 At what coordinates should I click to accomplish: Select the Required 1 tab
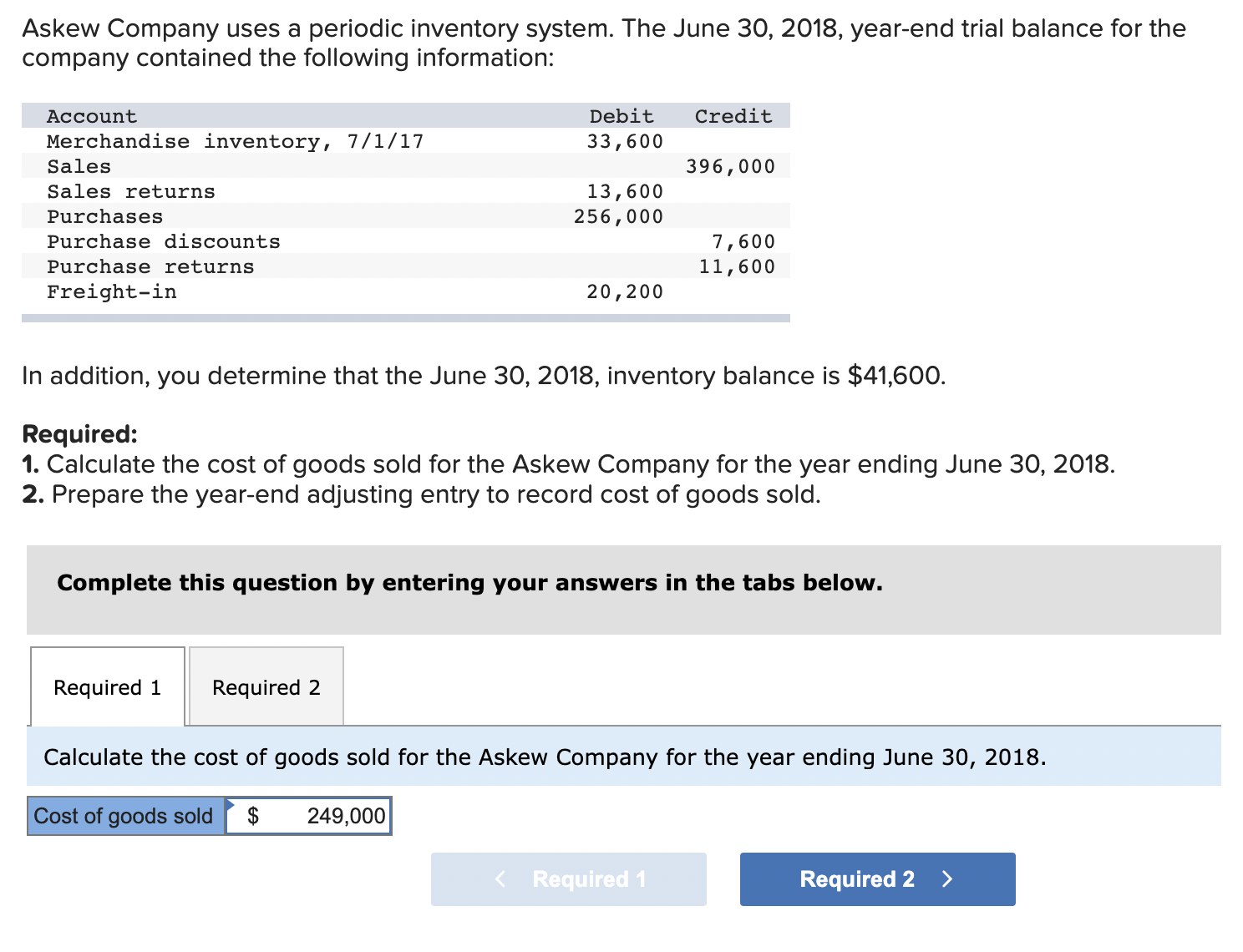[x=106, y=686]
